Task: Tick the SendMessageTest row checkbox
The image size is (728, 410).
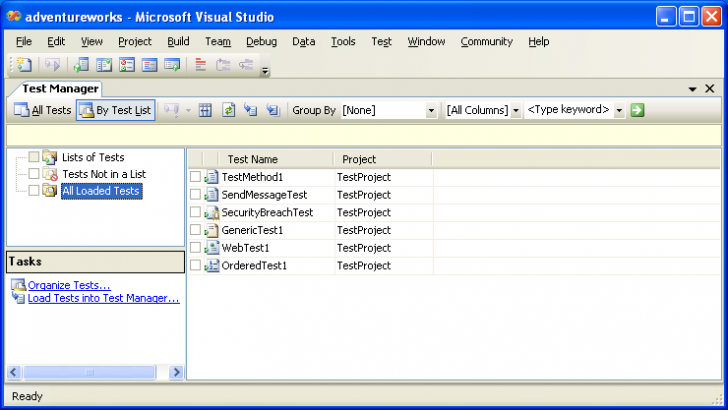Action: click(x=195, y=195)
